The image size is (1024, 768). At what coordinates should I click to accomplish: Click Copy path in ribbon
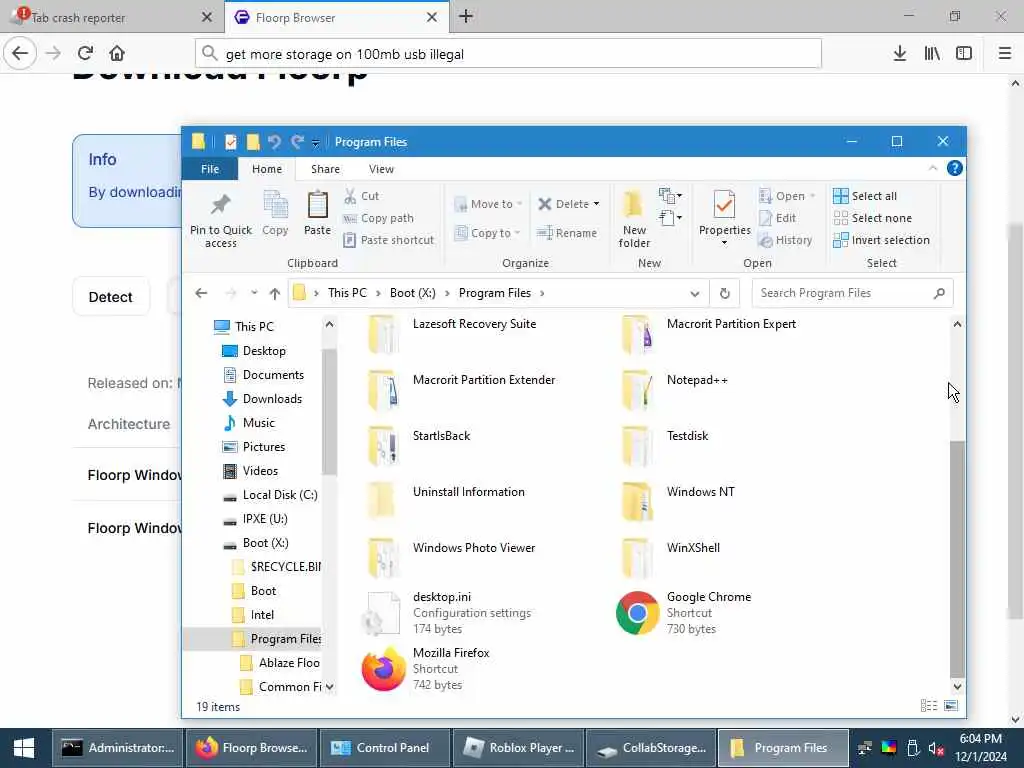pos(378,218)
